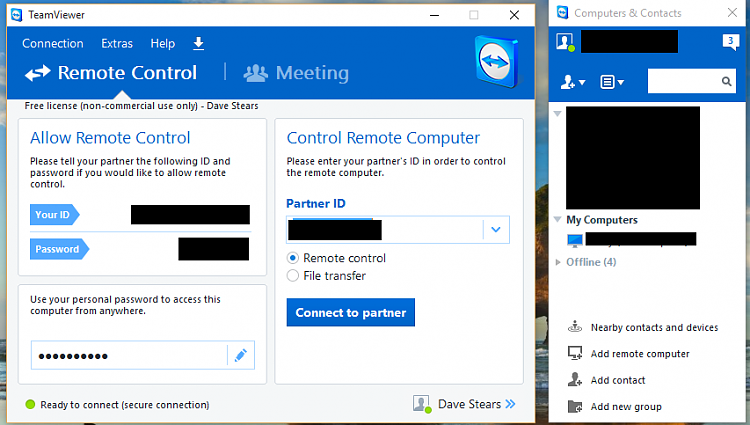This screenshot has height=425, width=750.
Task: Click the search magnifier in the contacts panel
Action: (x=726, y=82)
